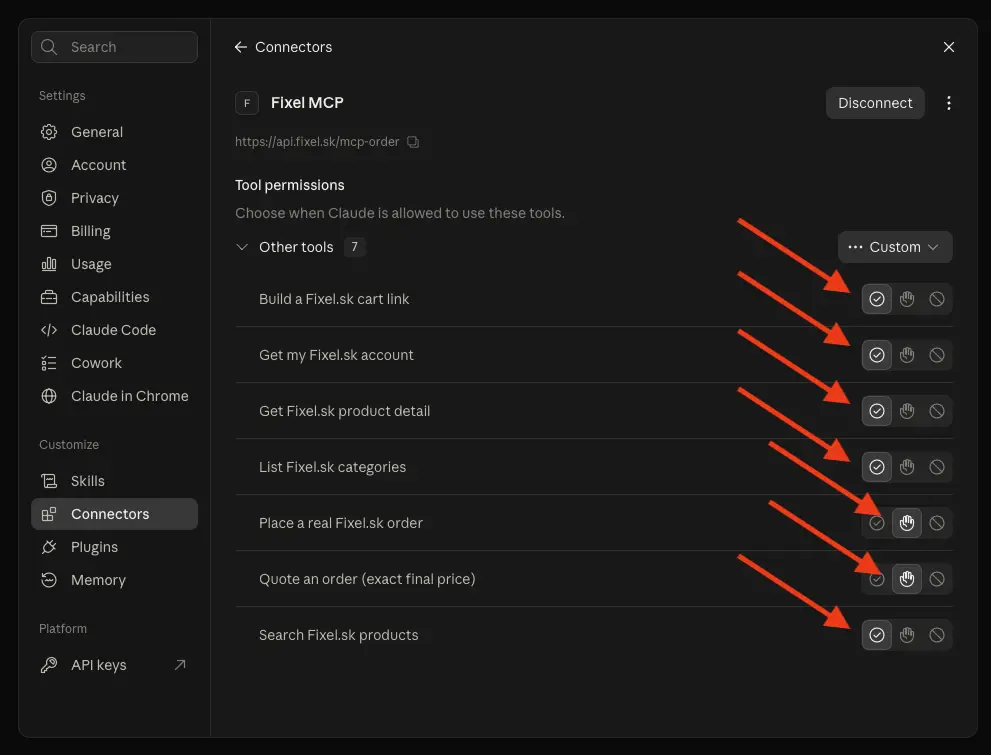Image resolution: width=991 pixels, height=755 pixels.
Task: Block the Get my Fixel.sk account tool
Action: [x=937, y=355]
